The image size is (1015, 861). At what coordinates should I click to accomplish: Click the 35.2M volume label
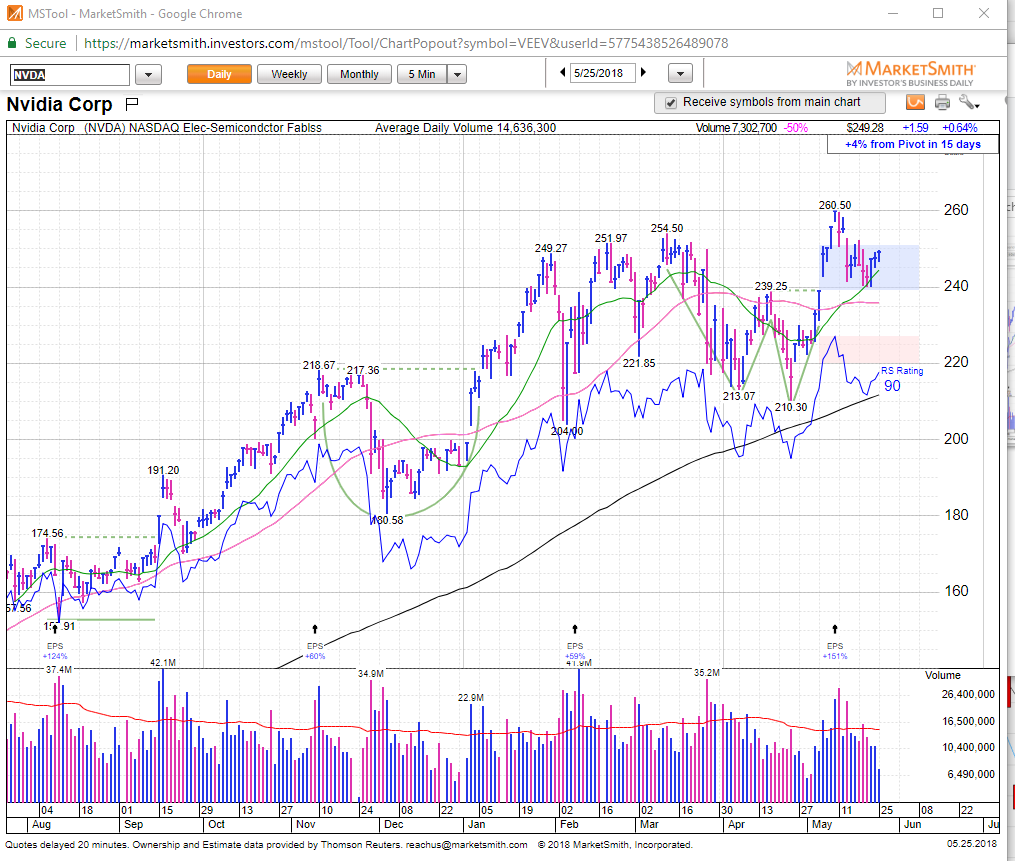[707, 673]
